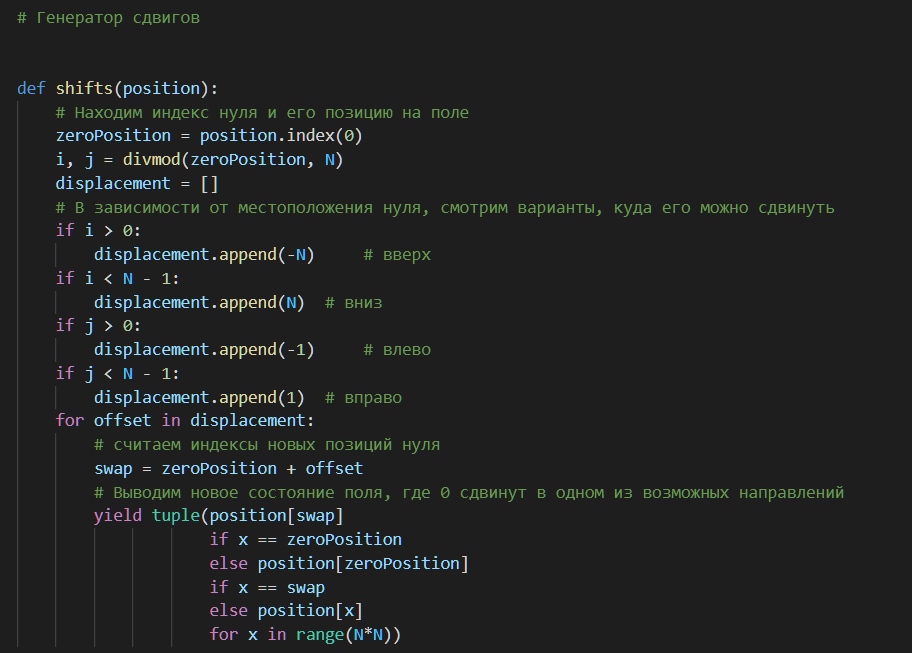Click the line 'if i > 0:'

[98, 231]
